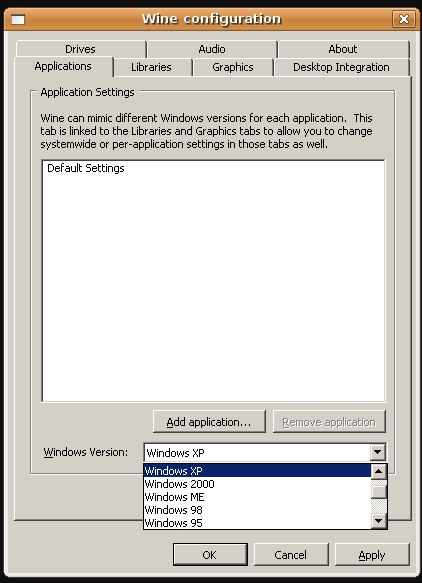Click the Cancel button
Screen dimensions: 422x583
pos(291,555)
